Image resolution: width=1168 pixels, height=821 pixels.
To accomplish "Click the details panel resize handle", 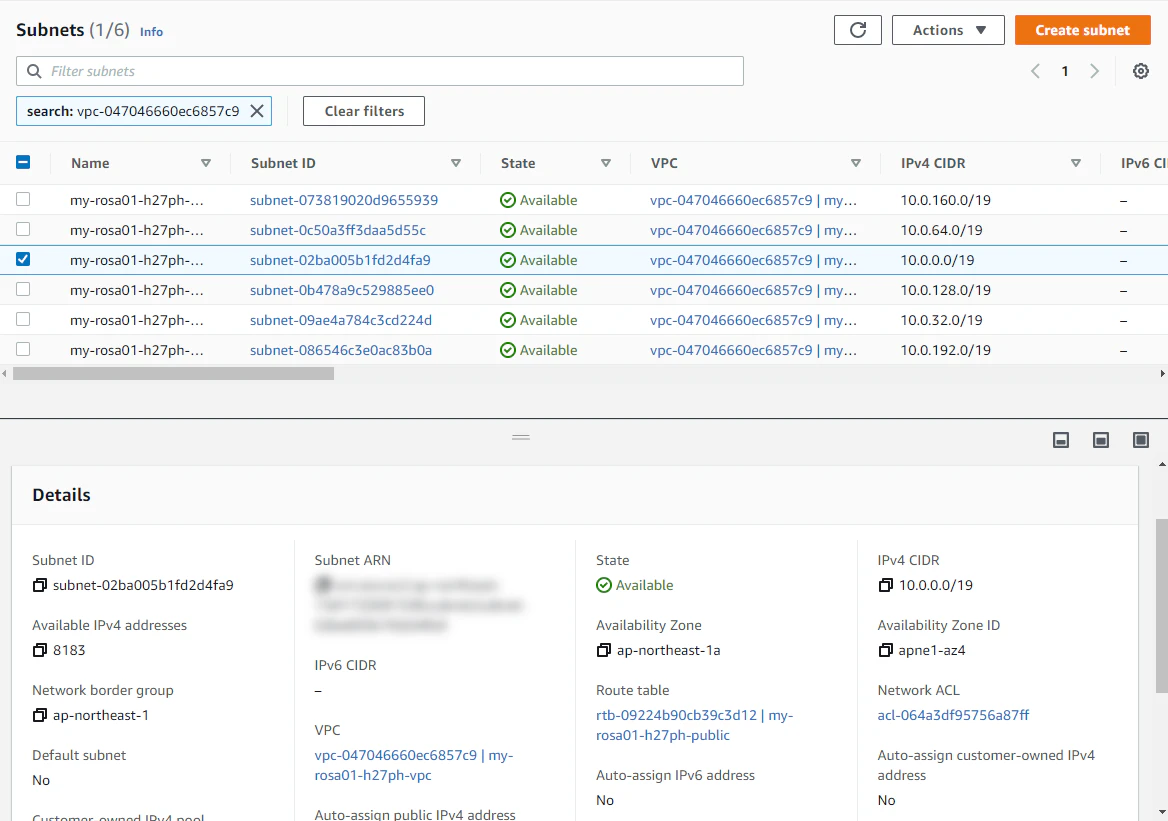I will click(521, 437).
